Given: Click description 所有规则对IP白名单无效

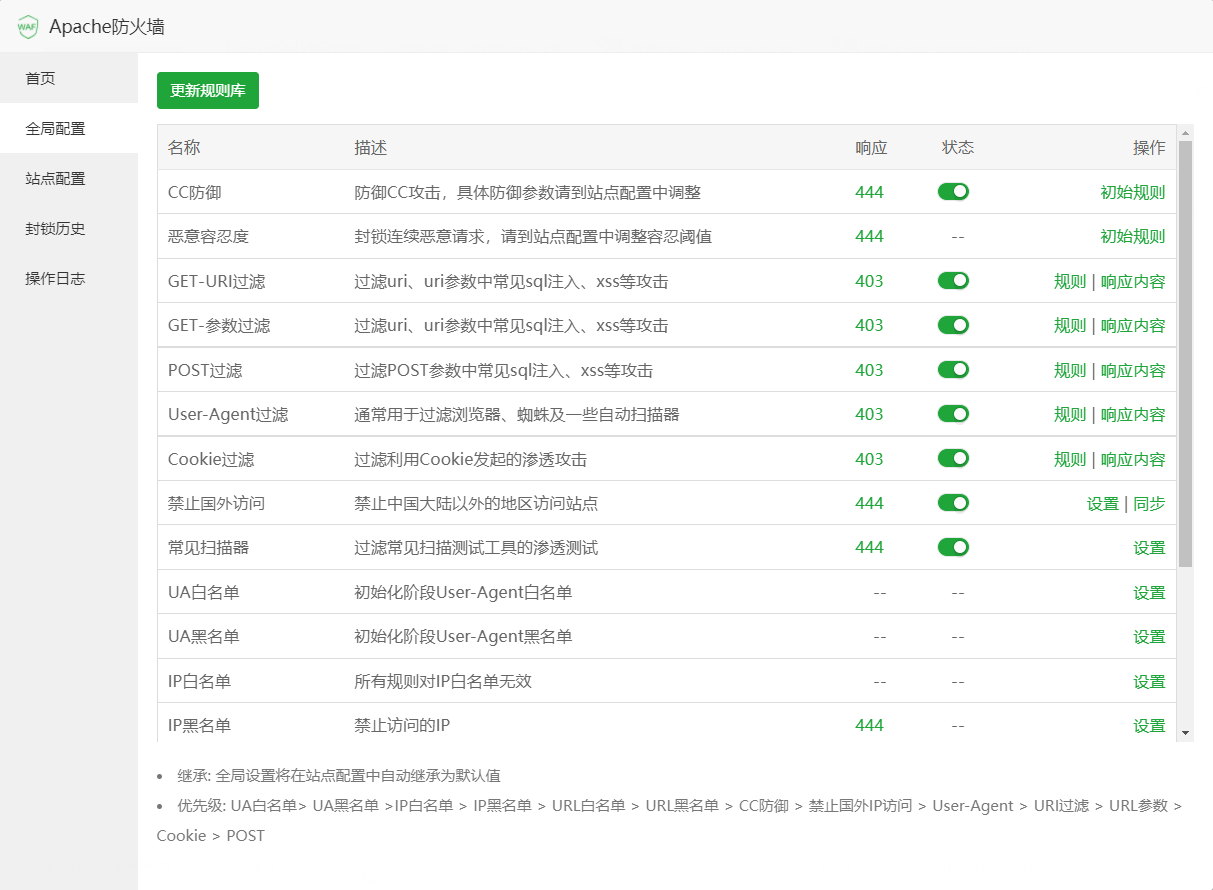Looking at the screenshot, I should pos(443,681).
